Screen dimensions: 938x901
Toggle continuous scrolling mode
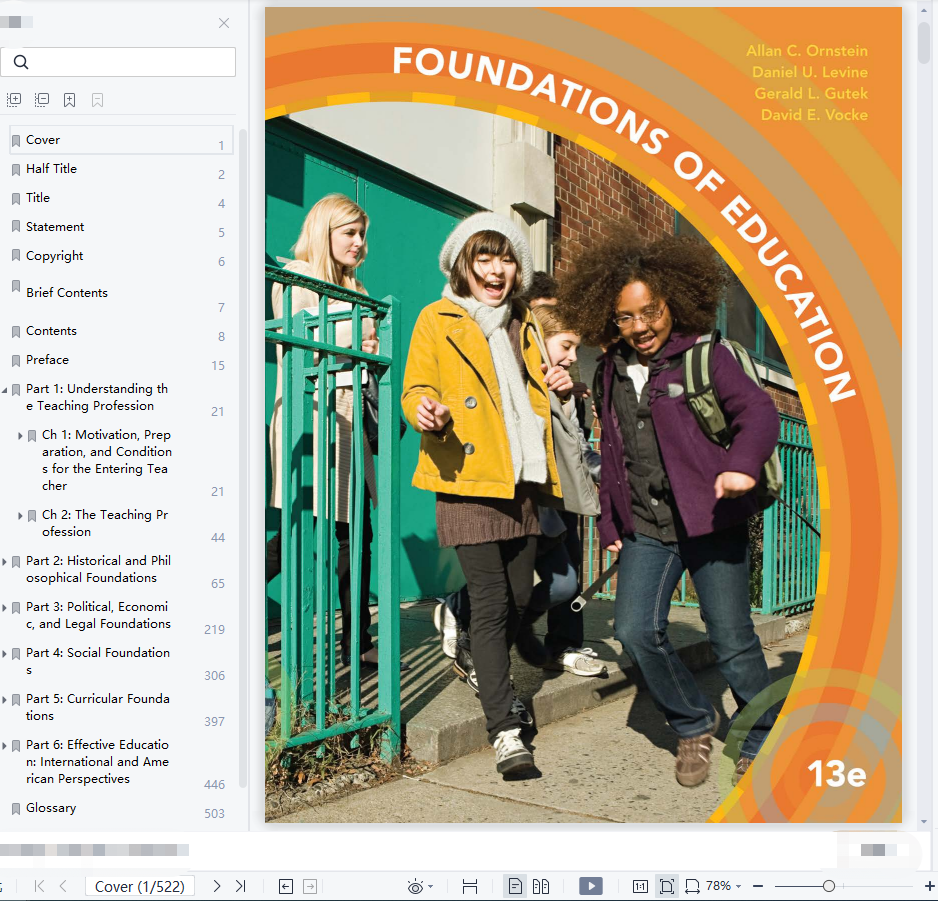pyautogui.click(x=470, y=886)
